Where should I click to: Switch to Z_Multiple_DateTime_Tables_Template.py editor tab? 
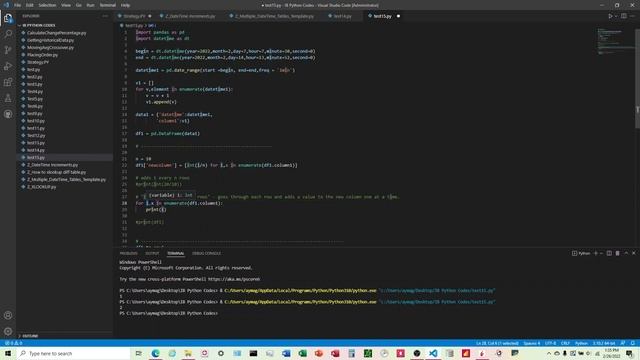click(x=274, y=16)
